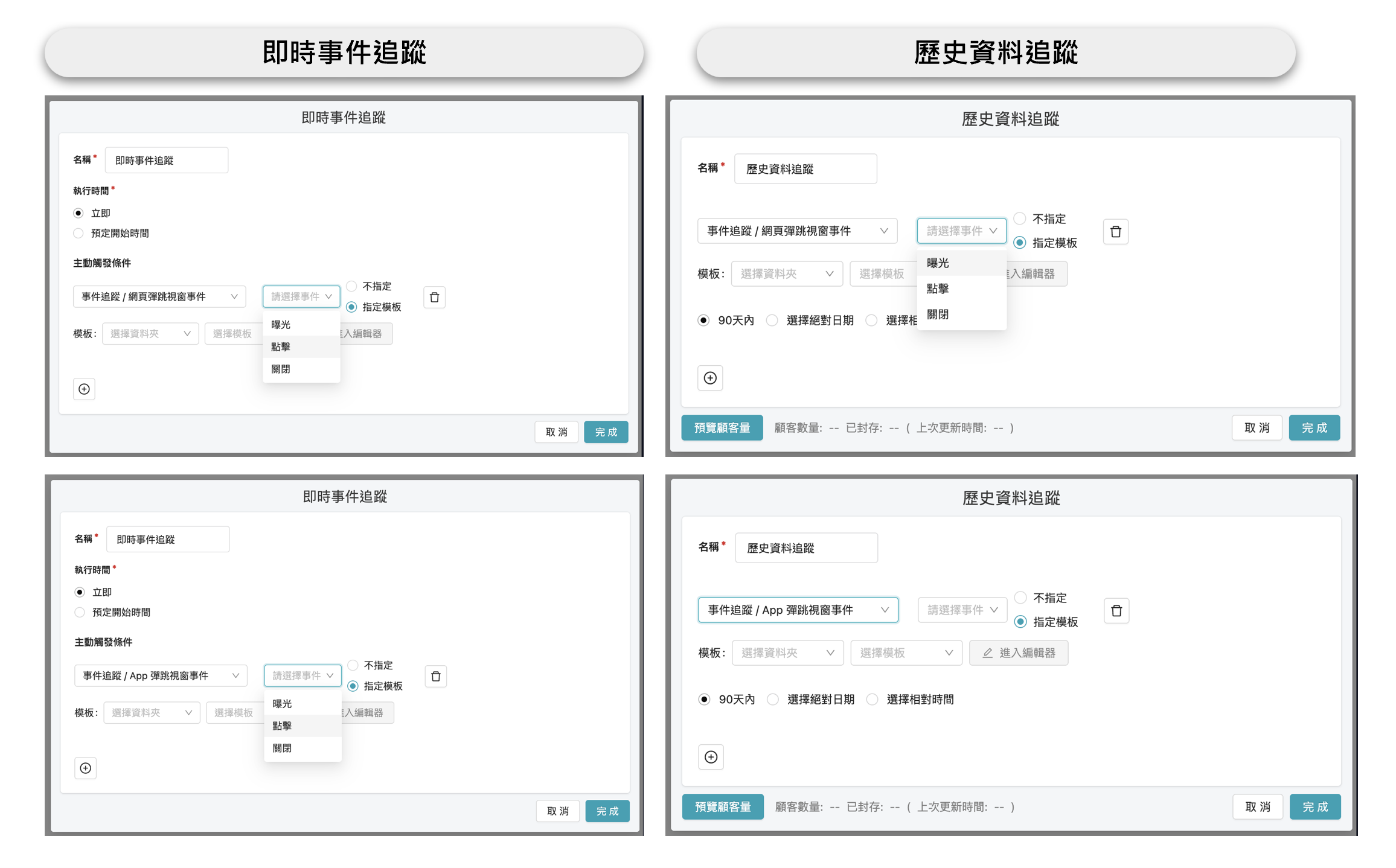Click the pencil edit icon on 進入編輯器 button

988,653
